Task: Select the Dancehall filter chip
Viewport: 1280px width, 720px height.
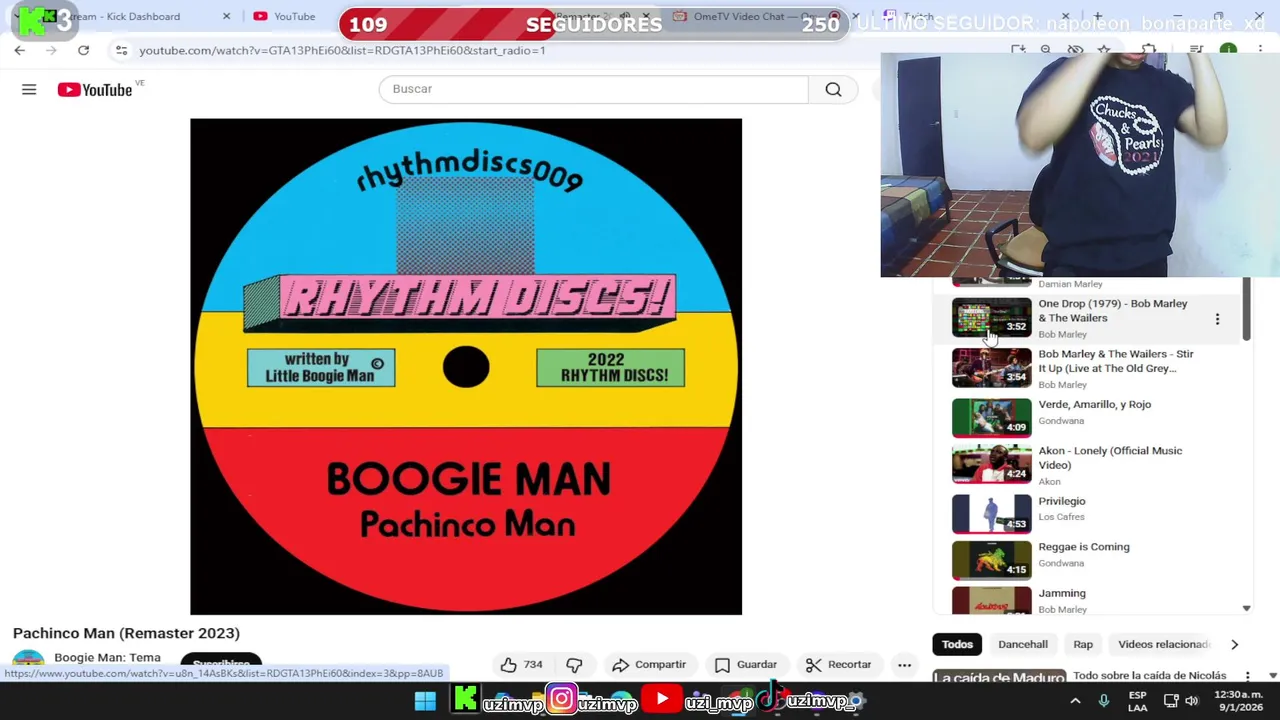Action: tap(1023, 644)
